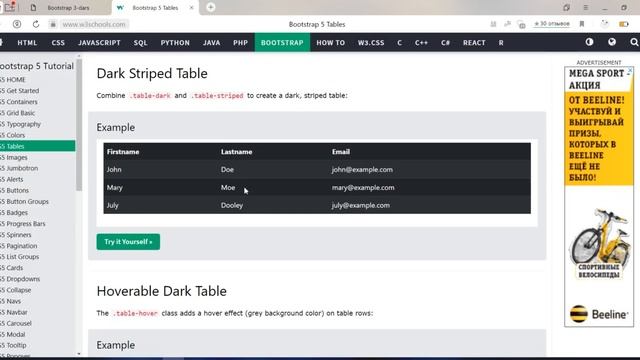This screenshot has width=640, height=360.
Task: Open the PHP tutorial menu
Action: (x=240, y=42)
